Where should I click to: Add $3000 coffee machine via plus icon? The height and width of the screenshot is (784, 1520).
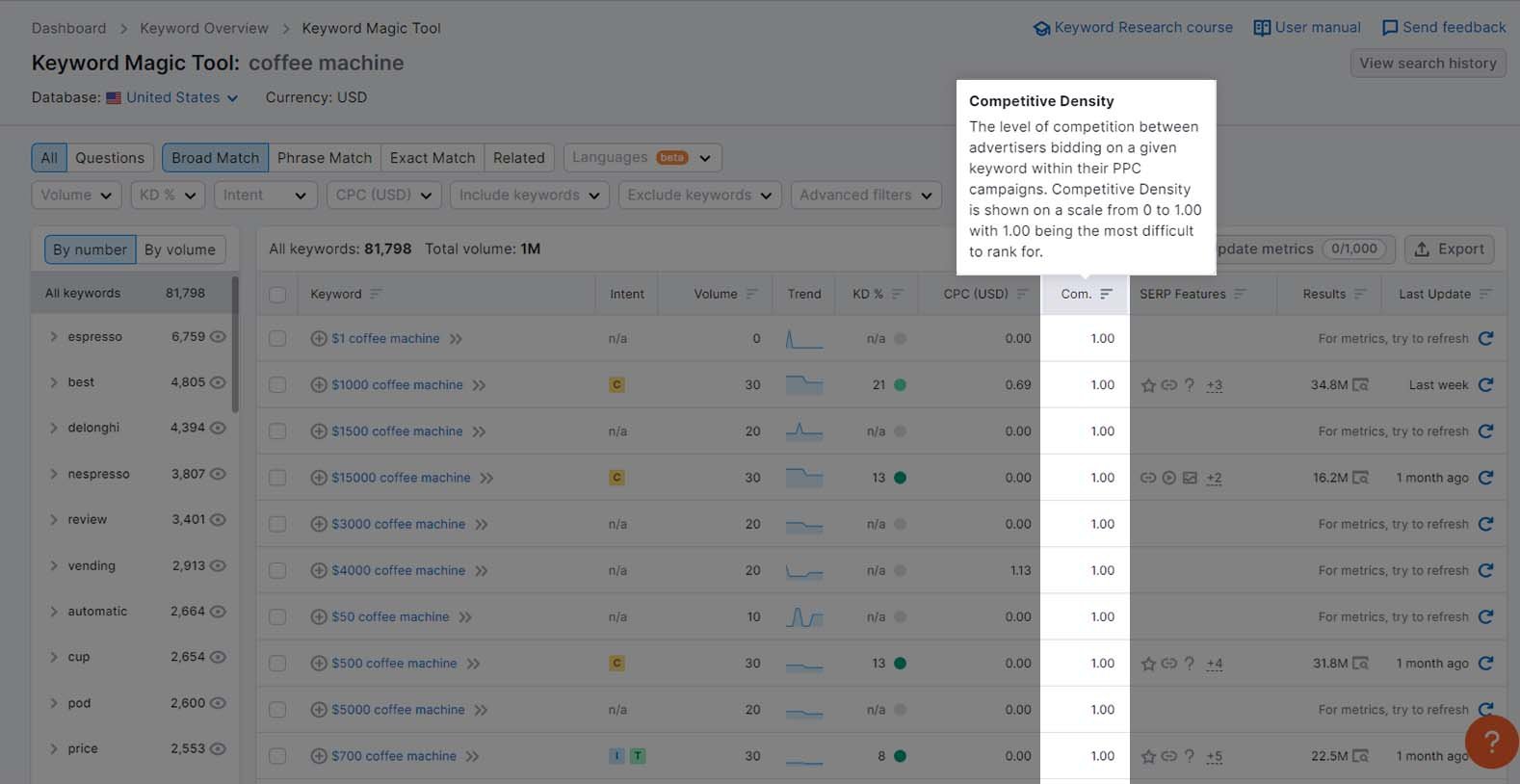tap(319, 524)
